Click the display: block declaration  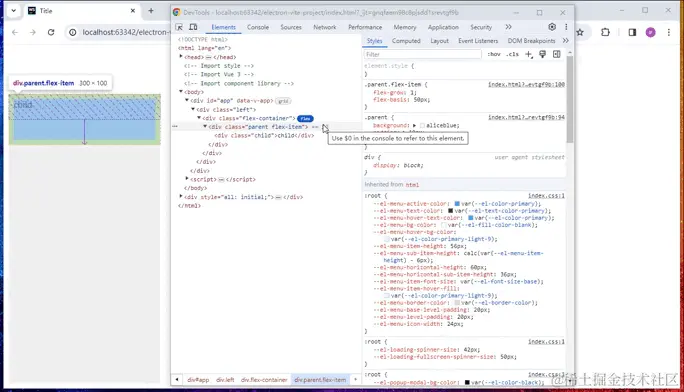[398, 165]
